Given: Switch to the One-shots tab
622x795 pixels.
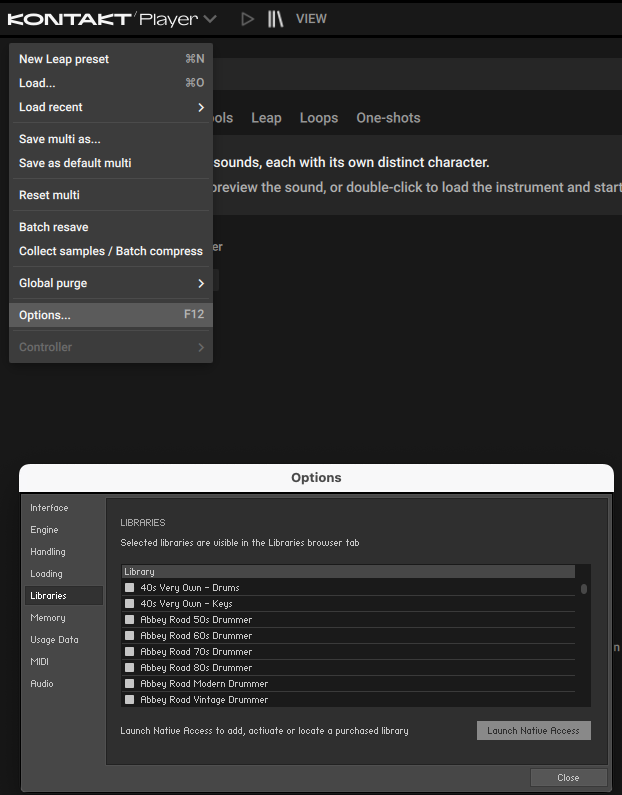Looking at the screenshot, I should point(388,118).
